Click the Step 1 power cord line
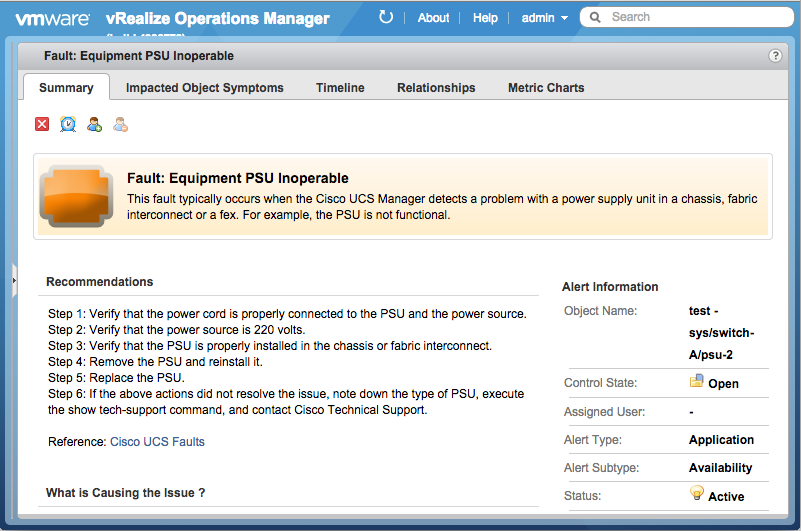 pyautogui.click(x=287, y=314)
